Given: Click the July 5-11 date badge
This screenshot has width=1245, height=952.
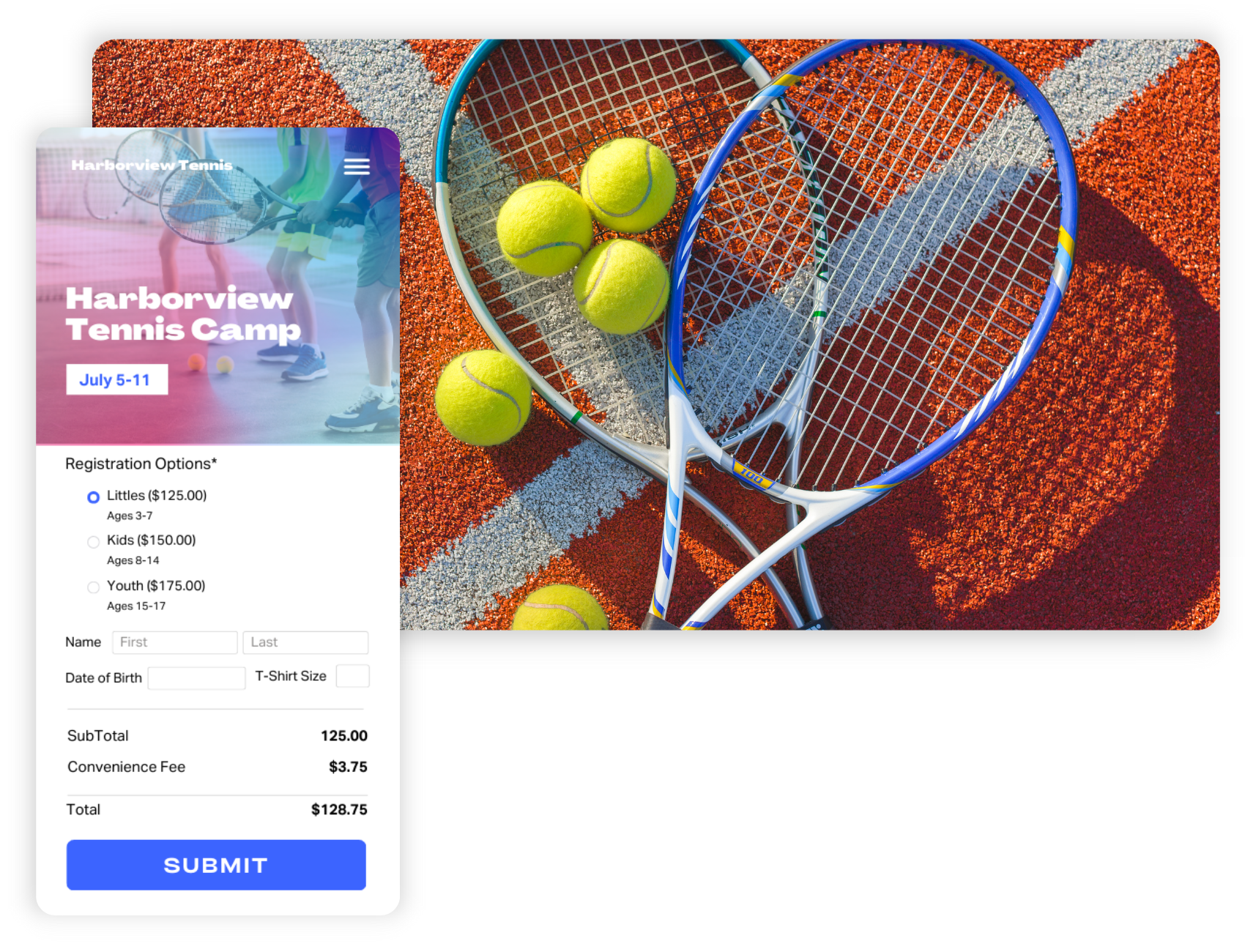Looking at the screenshot, I should coord(117,379).
